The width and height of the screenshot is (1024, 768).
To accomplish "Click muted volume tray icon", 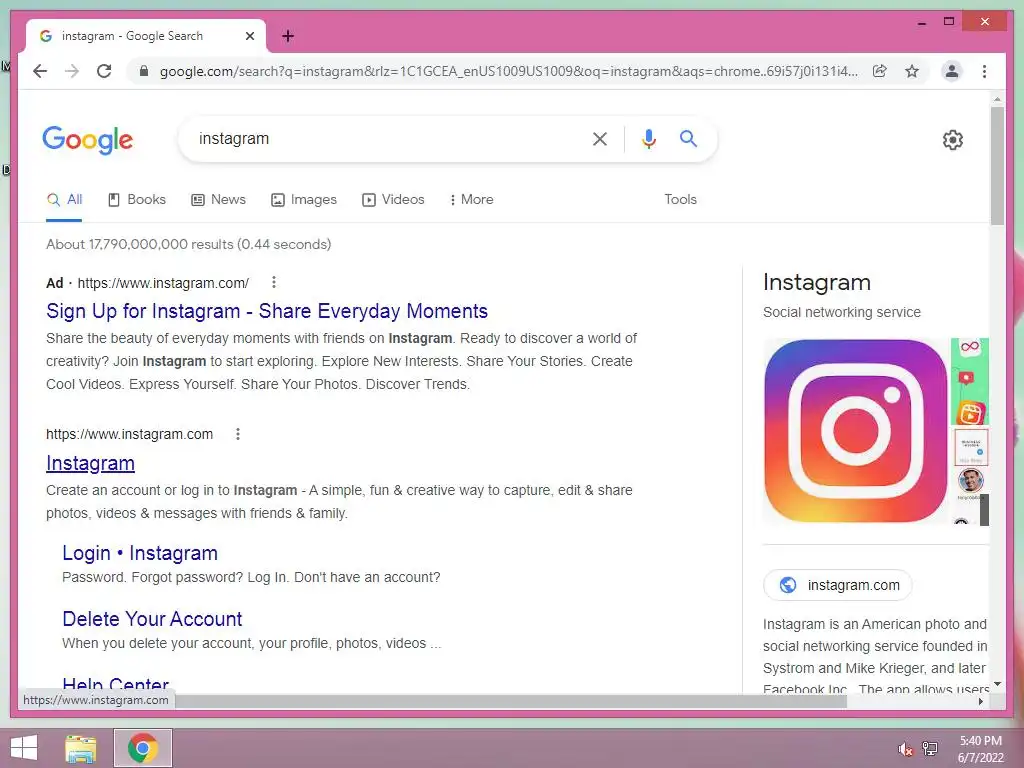I will point(905,749).
